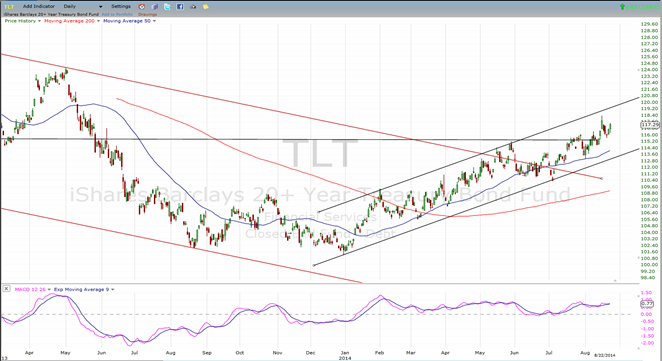Image resolution: width=662 pixels, height=361 pixels.
Task: Open the Settings menu
Action: 121,6
